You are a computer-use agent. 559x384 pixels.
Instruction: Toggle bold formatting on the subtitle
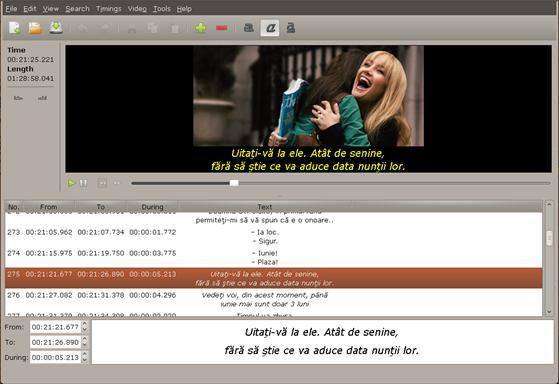(x=249, y=27)
